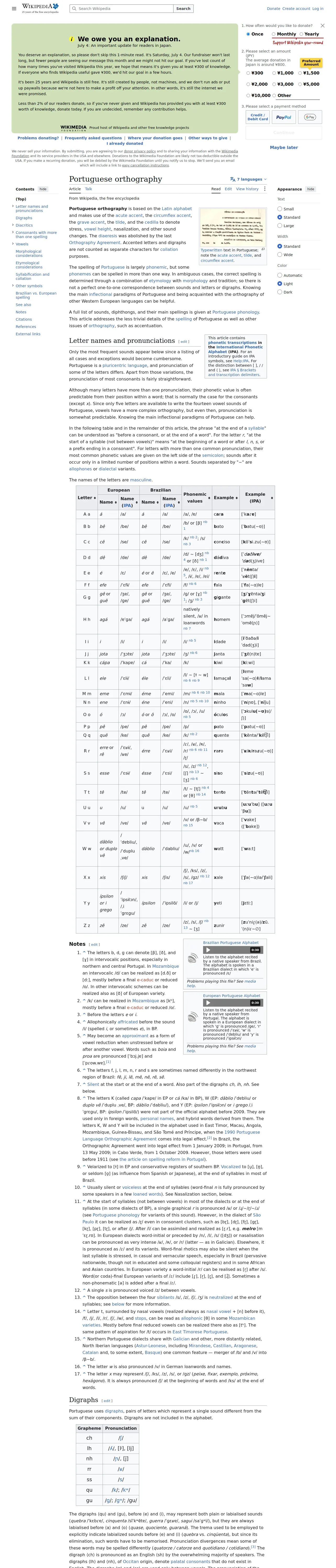Click the Wikipedia logo
336x1568 pixels.
(40, 8)
